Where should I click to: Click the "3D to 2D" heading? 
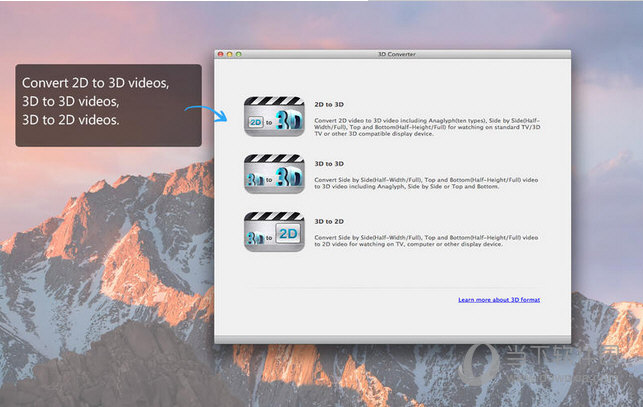[x=328, y=221]
